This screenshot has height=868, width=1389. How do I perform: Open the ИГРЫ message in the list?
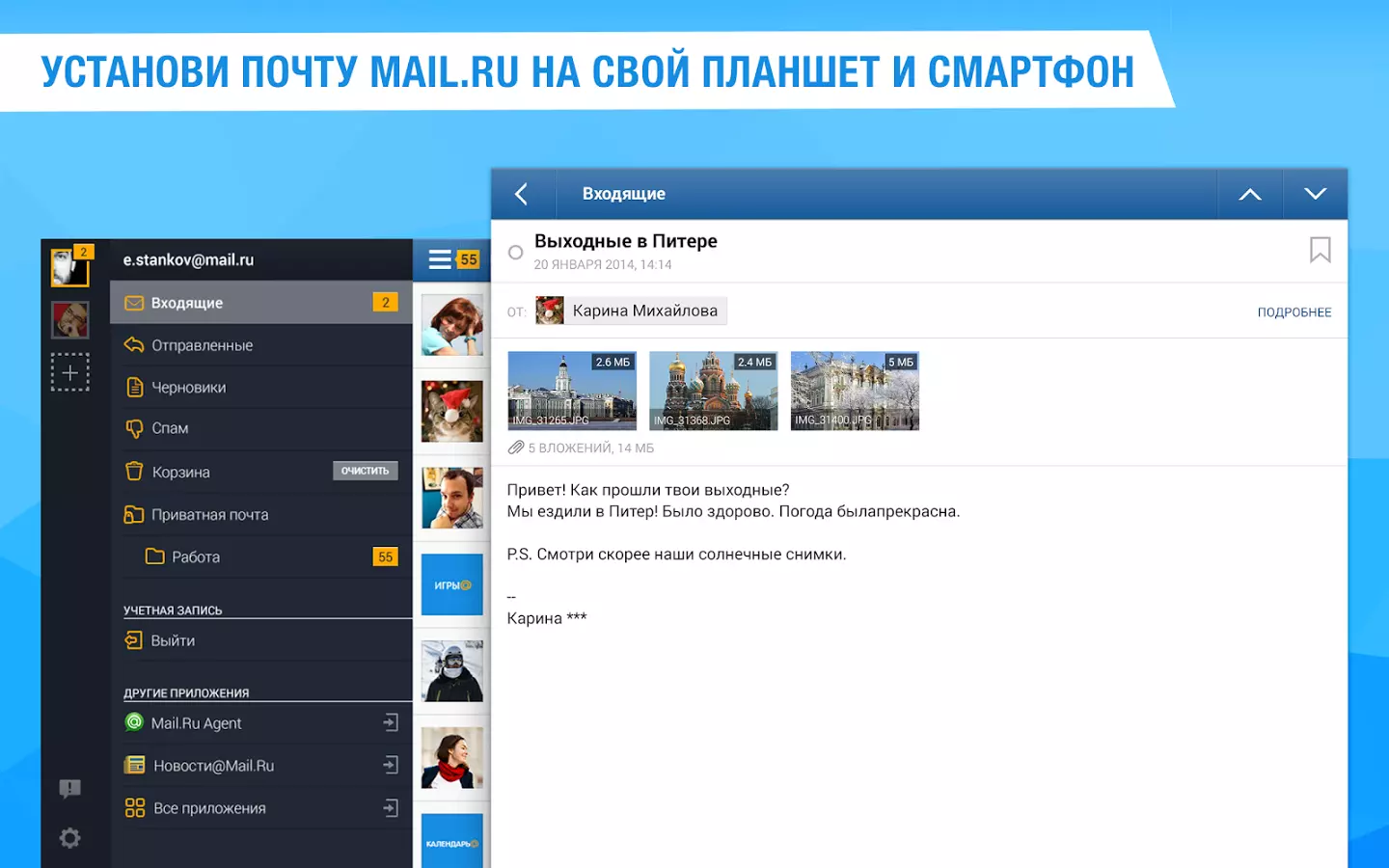(x=452, y=584)
